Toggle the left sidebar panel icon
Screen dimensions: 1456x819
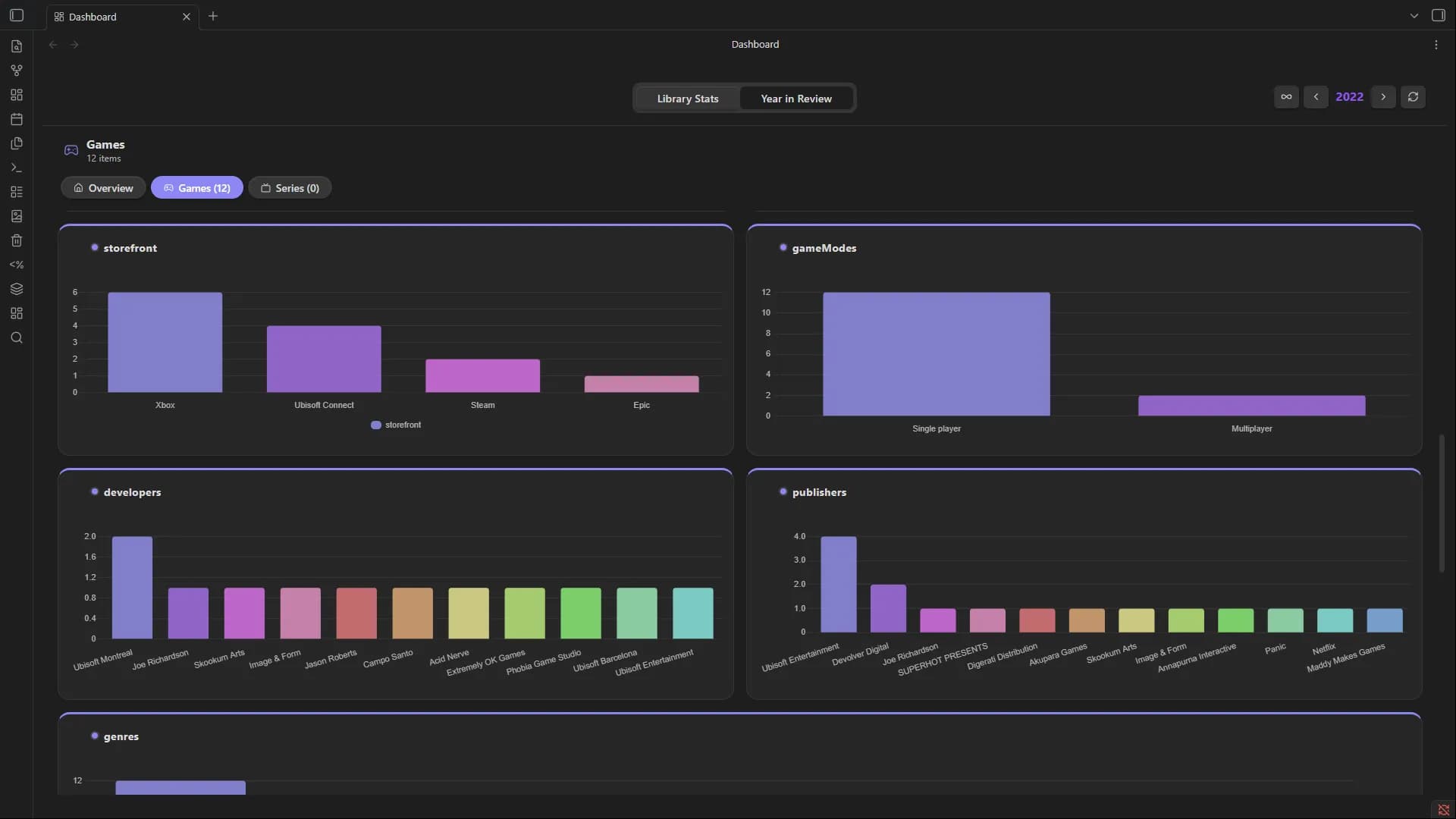[x=17, y=15]
